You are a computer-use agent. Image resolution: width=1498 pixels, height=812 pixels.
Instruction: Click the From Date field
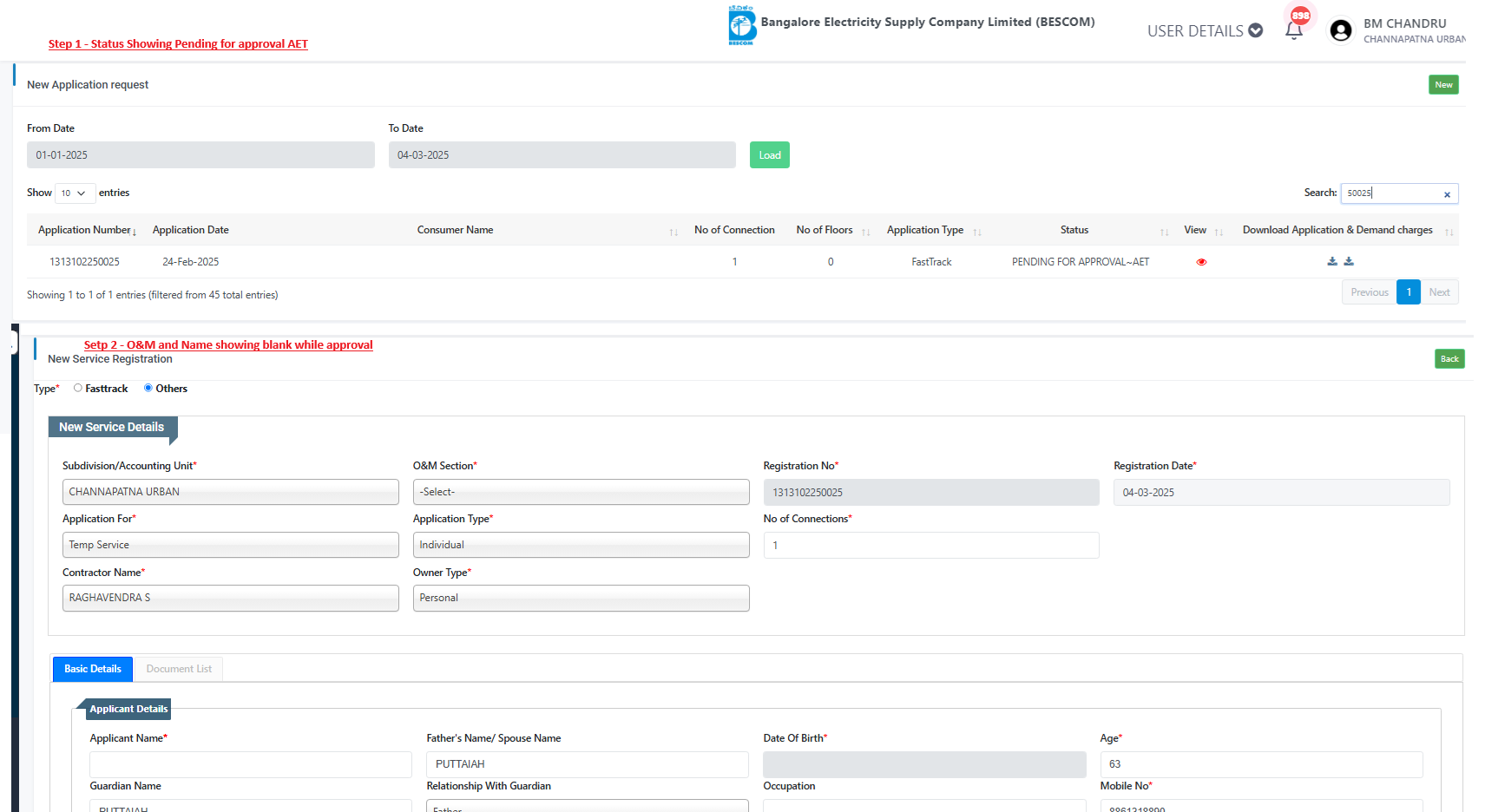click(200, 155)
